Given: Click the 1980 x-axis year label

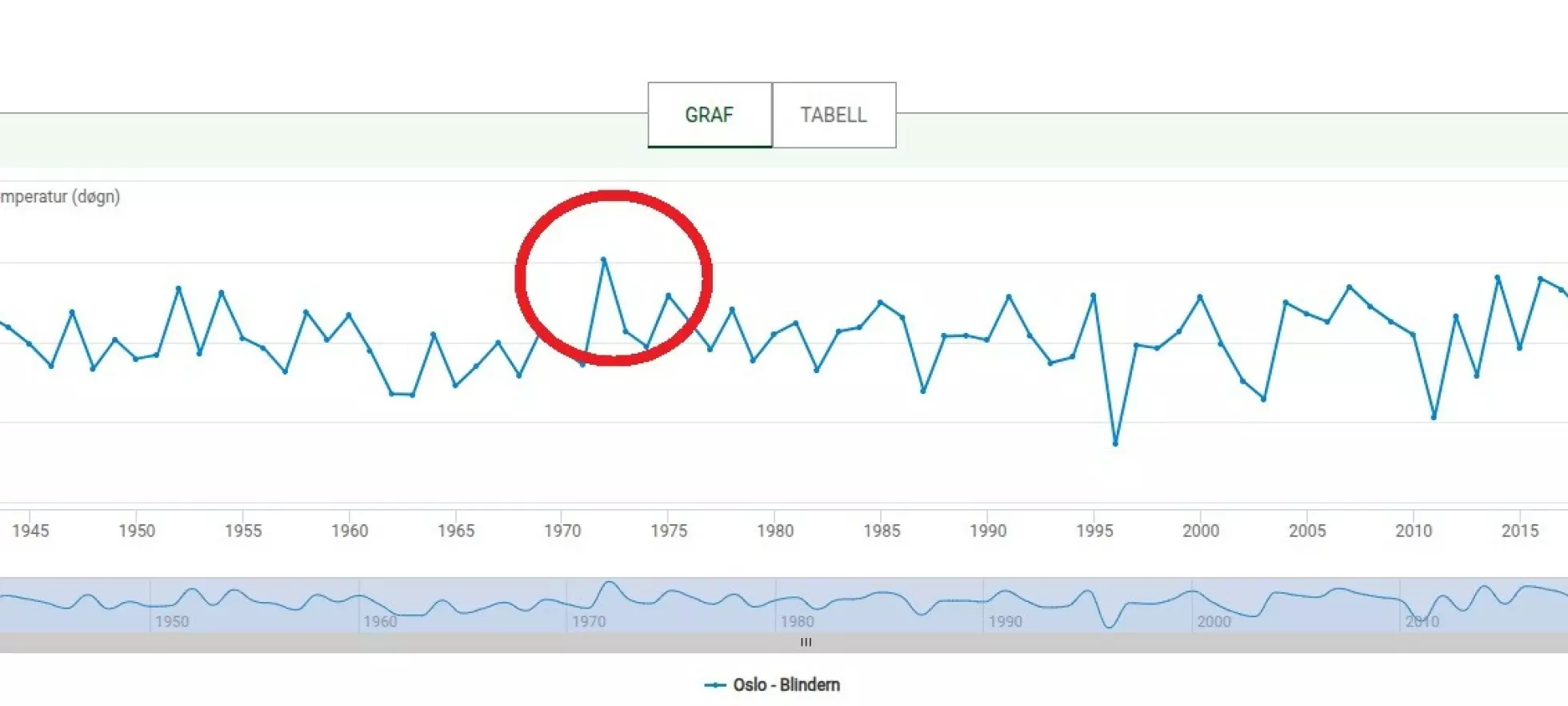Looking at the screenshot, I should (775, 531).
